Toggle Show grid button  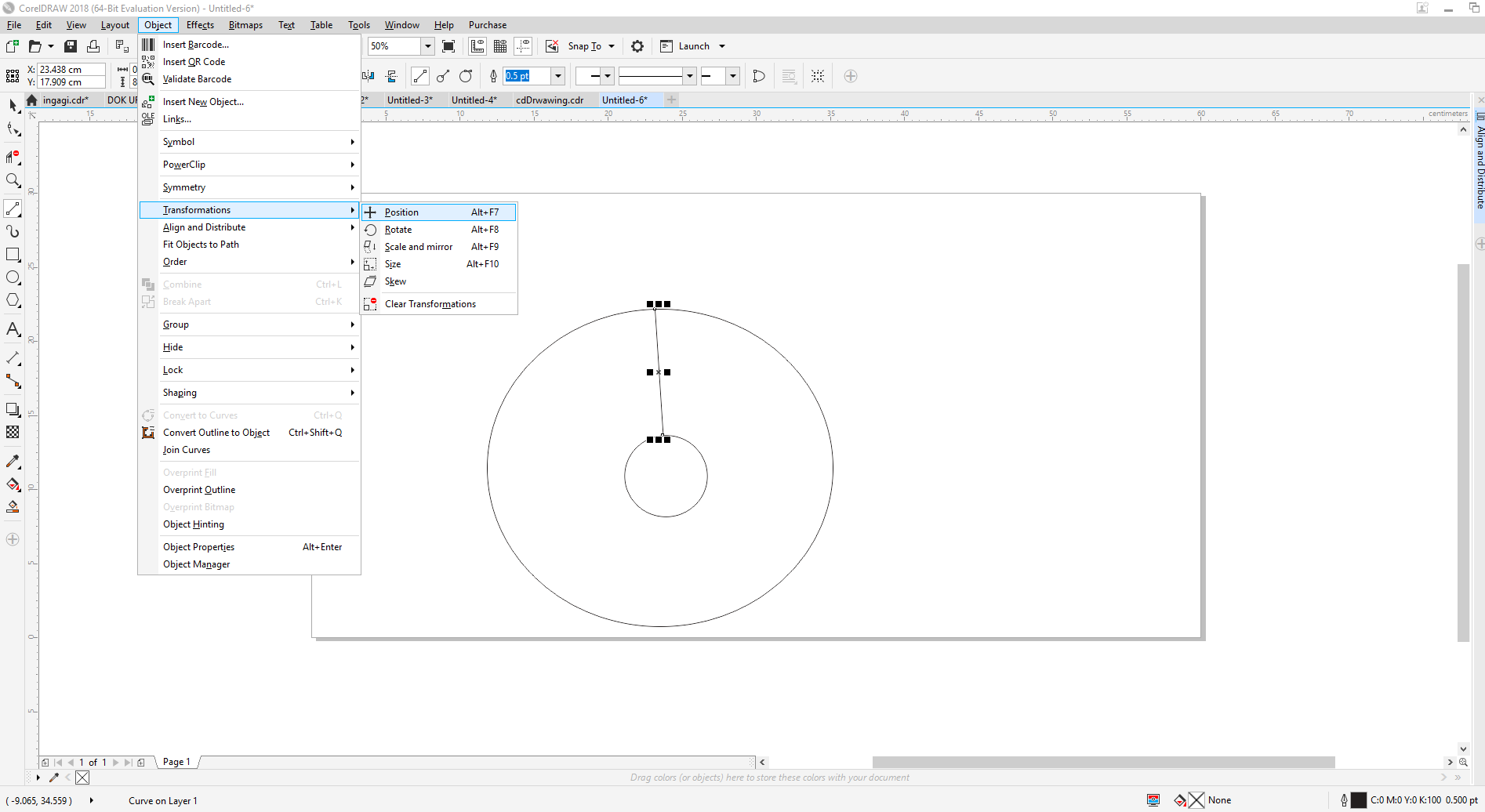click(500, 46)
